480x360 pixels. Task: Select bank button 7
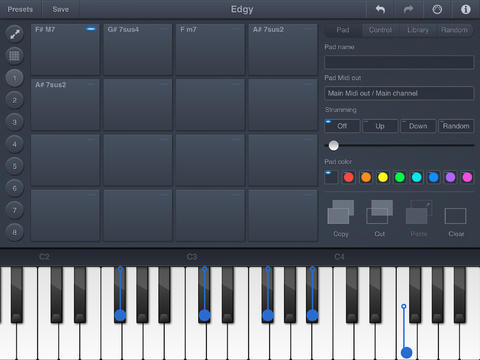point(14,210)
